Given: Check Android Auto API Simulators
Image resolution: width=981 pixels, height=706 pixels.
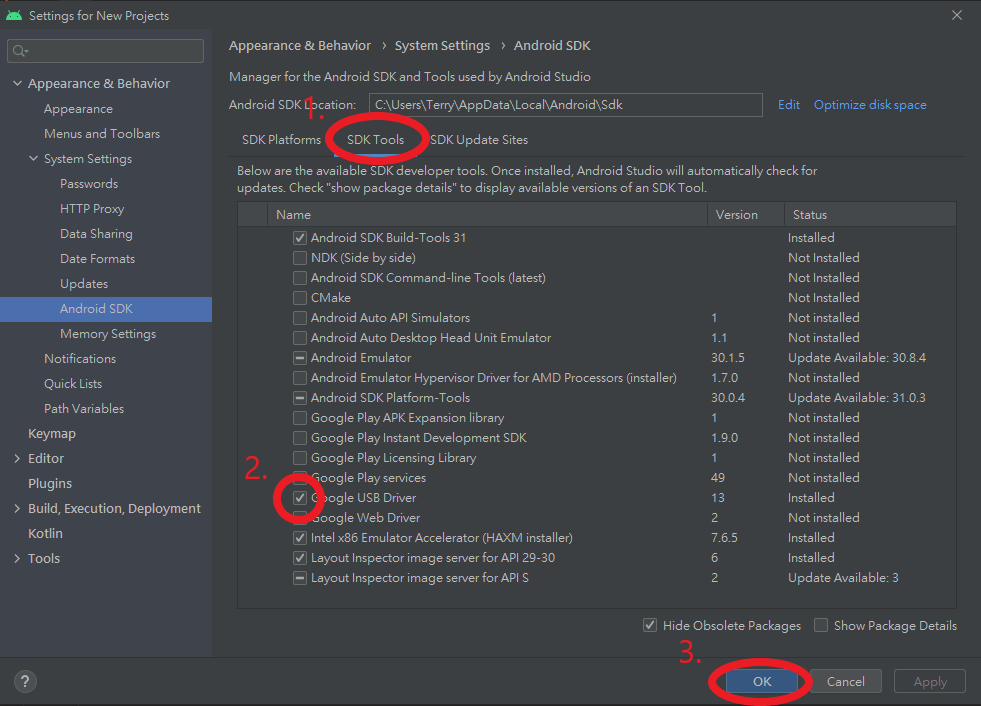Looking at the screenshot, I should click(x=300, y=318).
